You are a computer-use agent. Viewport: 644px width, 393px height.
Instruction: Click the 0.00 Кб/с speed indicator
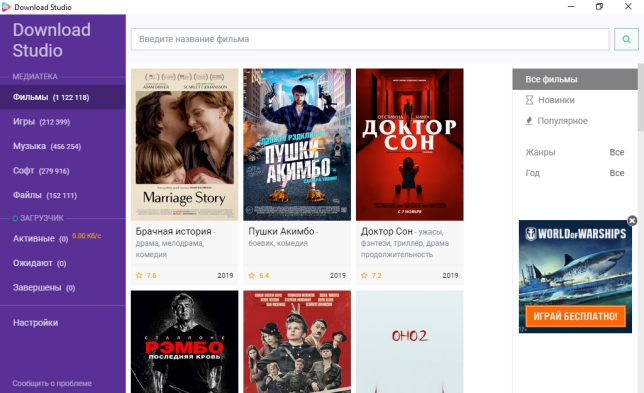87,236
